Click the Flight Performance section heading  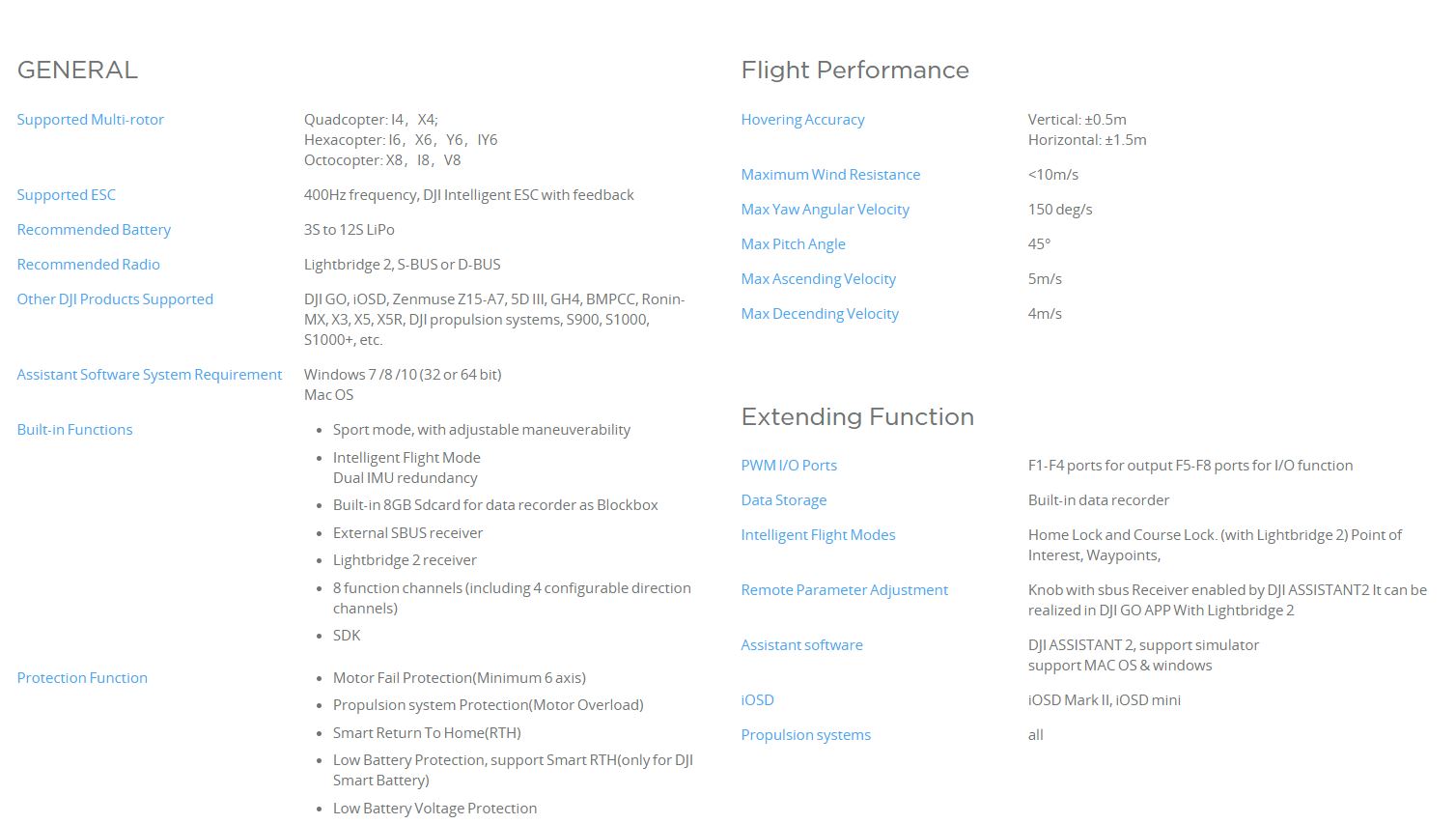[854, 71]
